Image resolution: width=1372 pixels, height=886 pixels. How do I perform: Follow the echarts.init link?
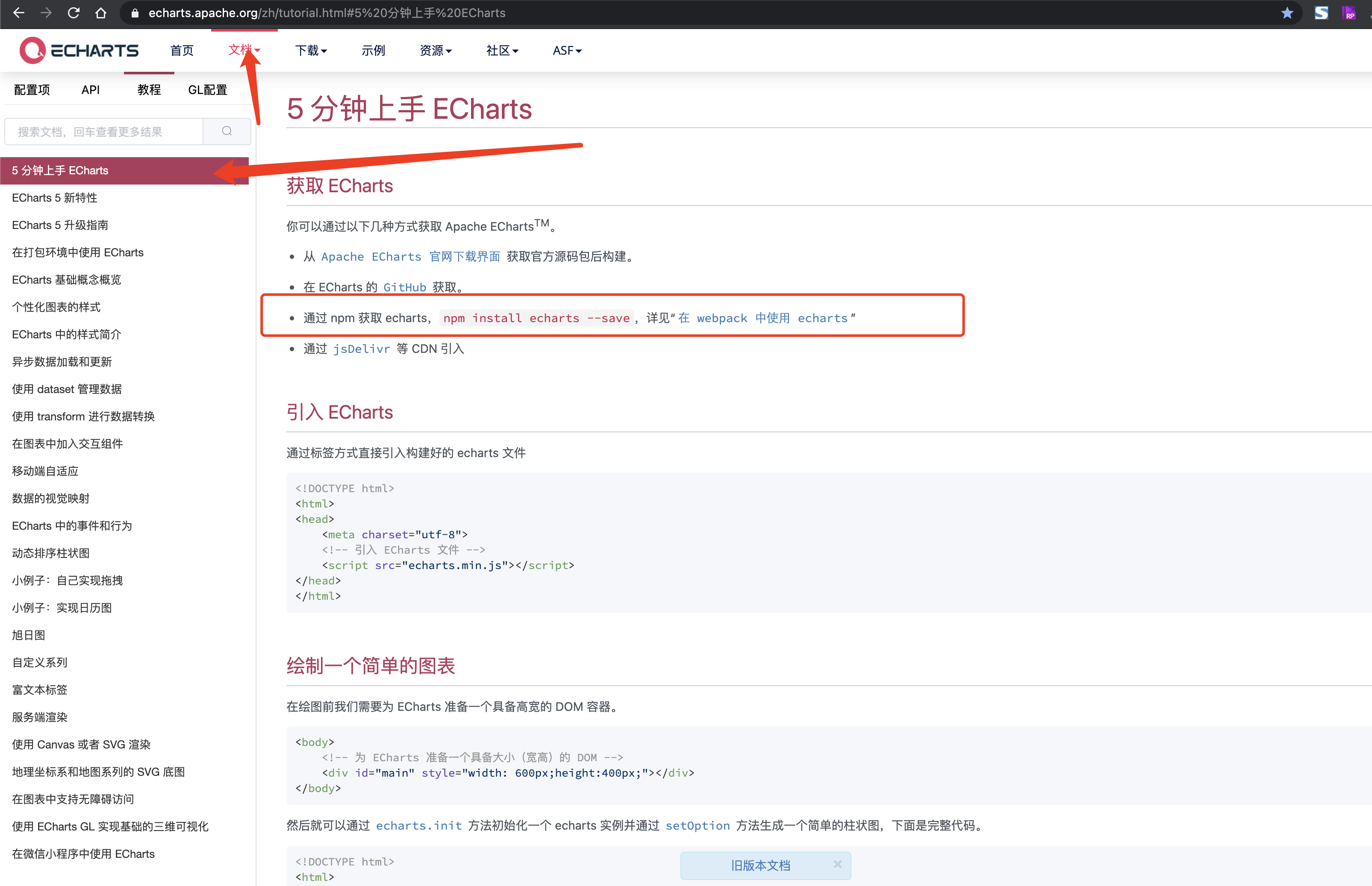pos(418,825)
